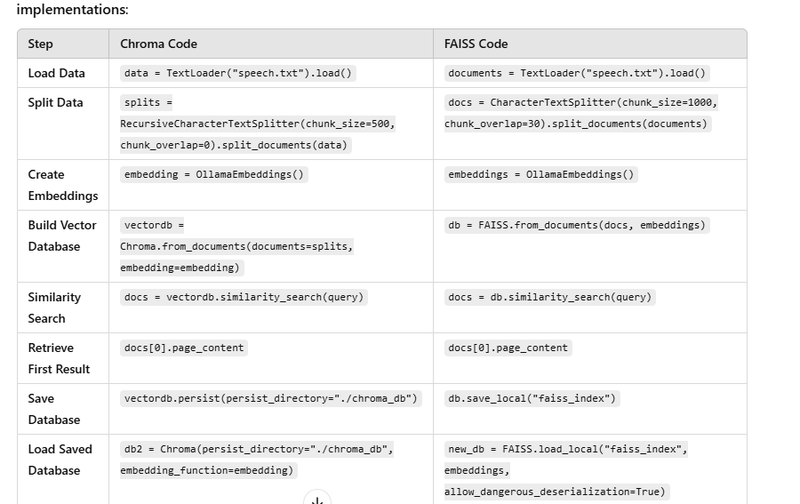Click the embedding = OllamaEmbeddings() snippet
Viewport: 800px width, 504px height.
(x=214, y=174)
